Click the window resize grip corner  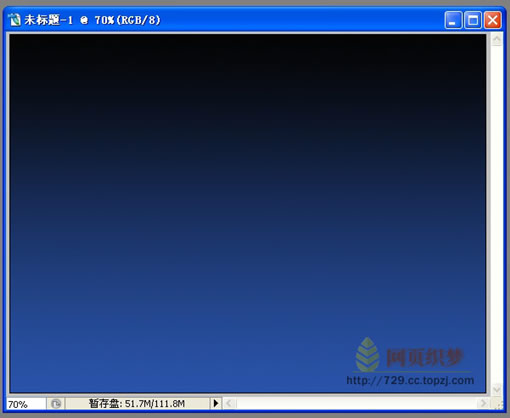[x=498, y=404]
